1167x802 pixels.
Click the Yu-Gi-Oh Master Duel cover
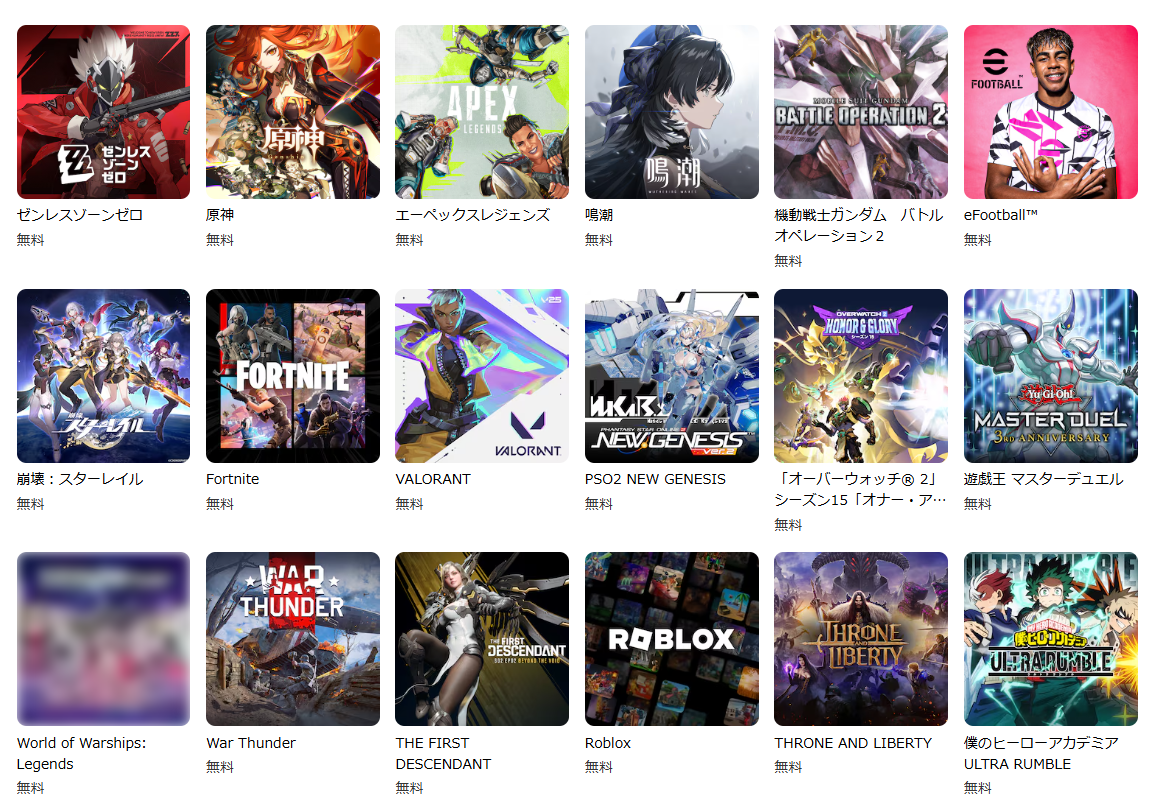coord(1051,376)
